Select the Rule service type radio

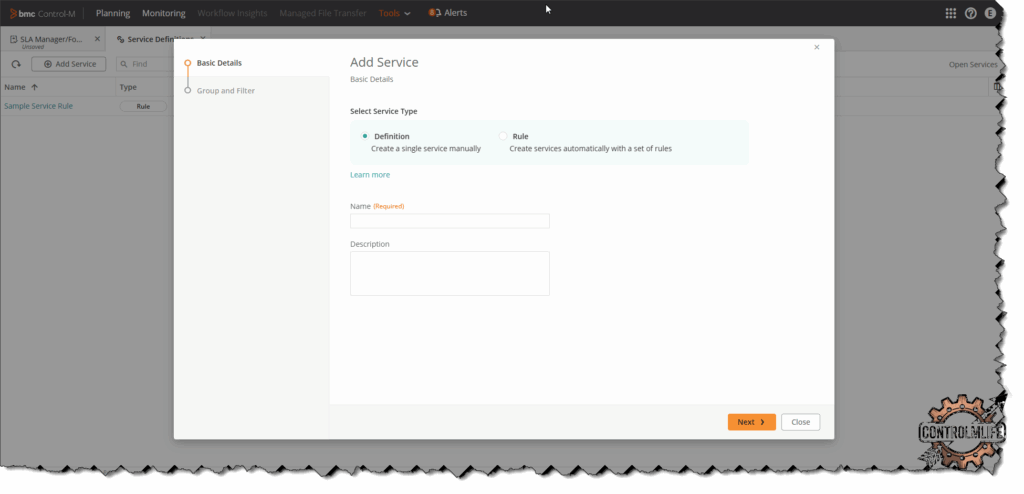[503, 136]
